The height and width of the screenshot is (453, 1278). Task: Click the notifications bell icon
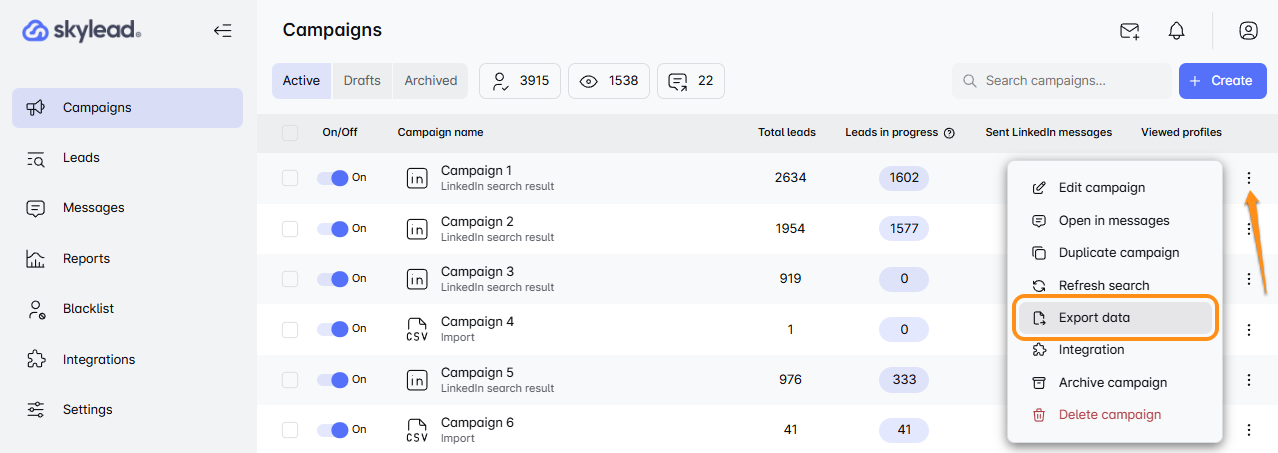click(1176, 31)
